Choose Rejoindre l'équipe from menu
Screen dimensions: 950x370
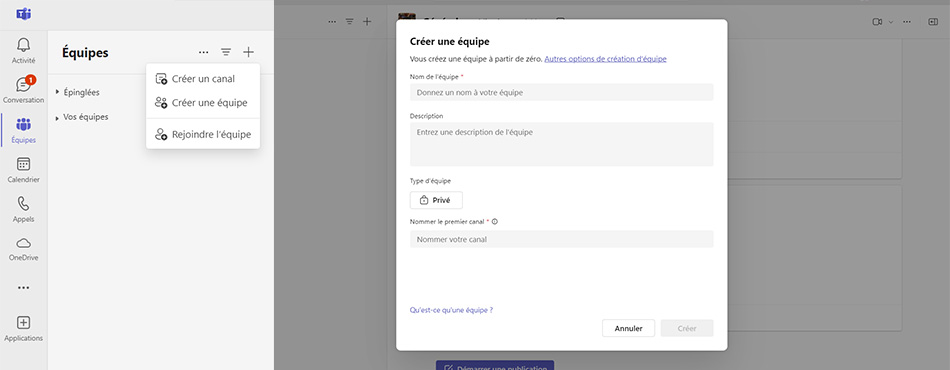(x=203, y=134)
